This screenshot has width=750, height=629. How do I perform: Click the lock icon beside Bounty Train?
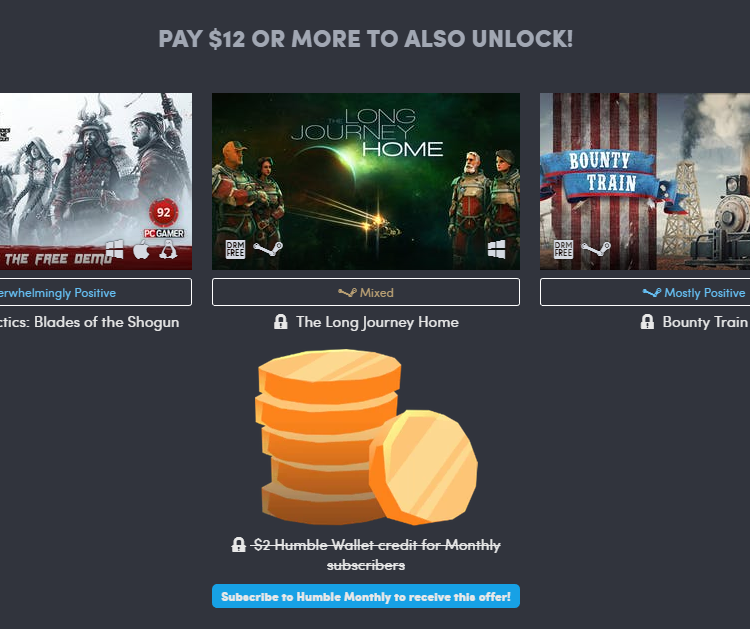[x=647, y=322]
